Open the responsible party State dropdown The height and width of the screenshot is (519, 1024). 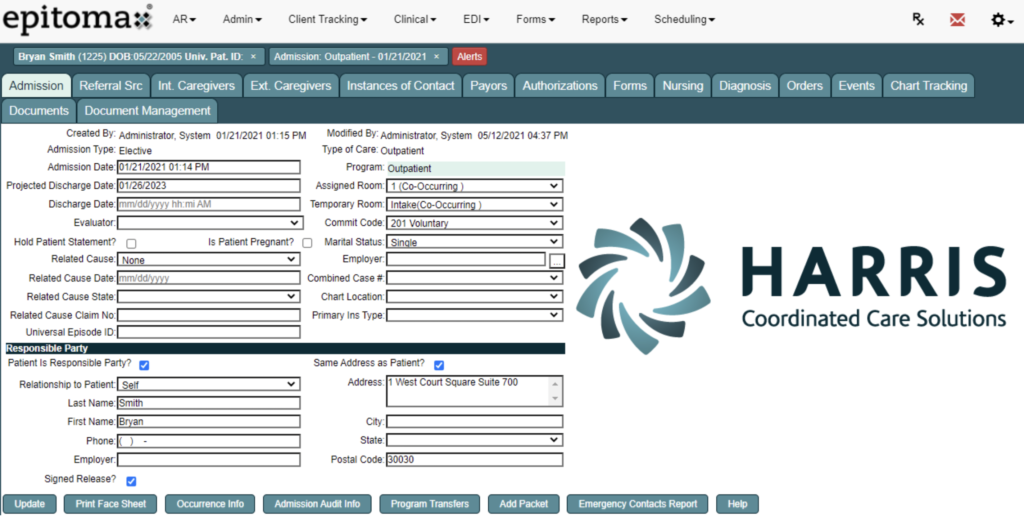(475, 440)
